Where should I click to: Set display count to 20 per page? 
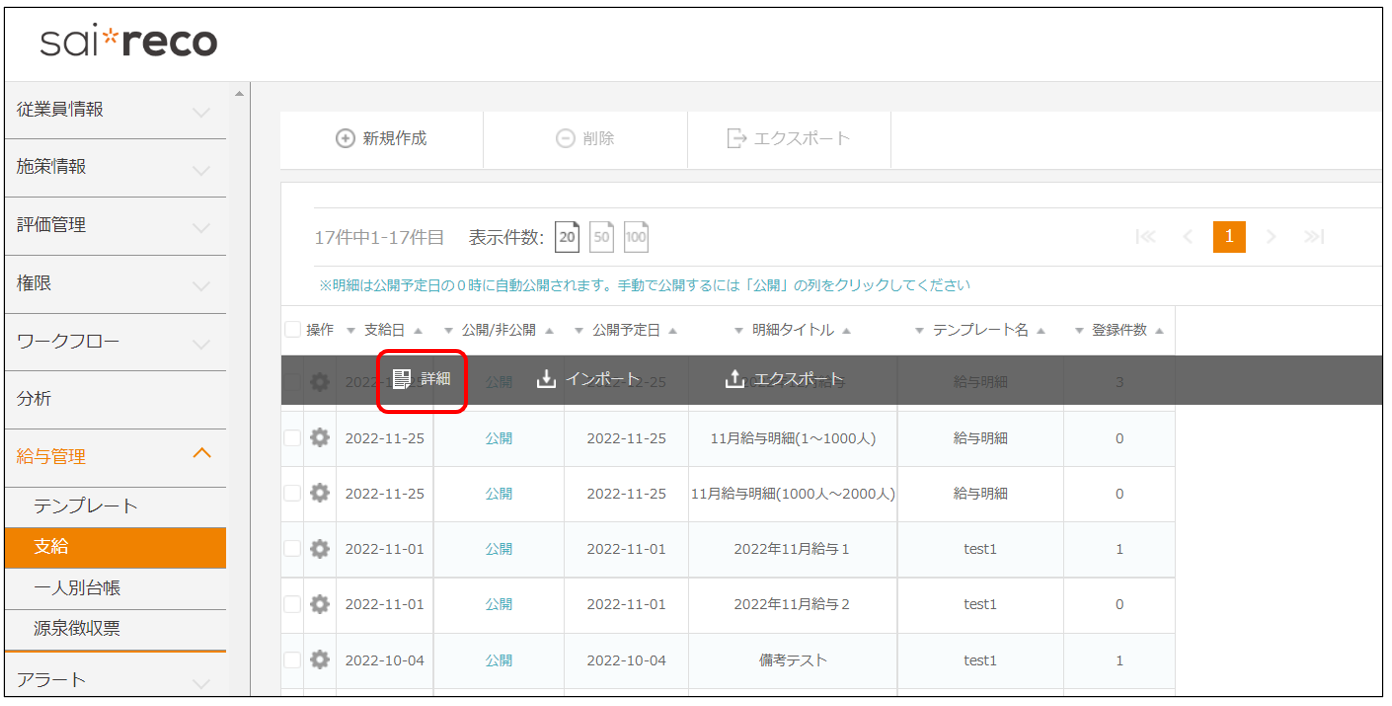tap(567, 237)
